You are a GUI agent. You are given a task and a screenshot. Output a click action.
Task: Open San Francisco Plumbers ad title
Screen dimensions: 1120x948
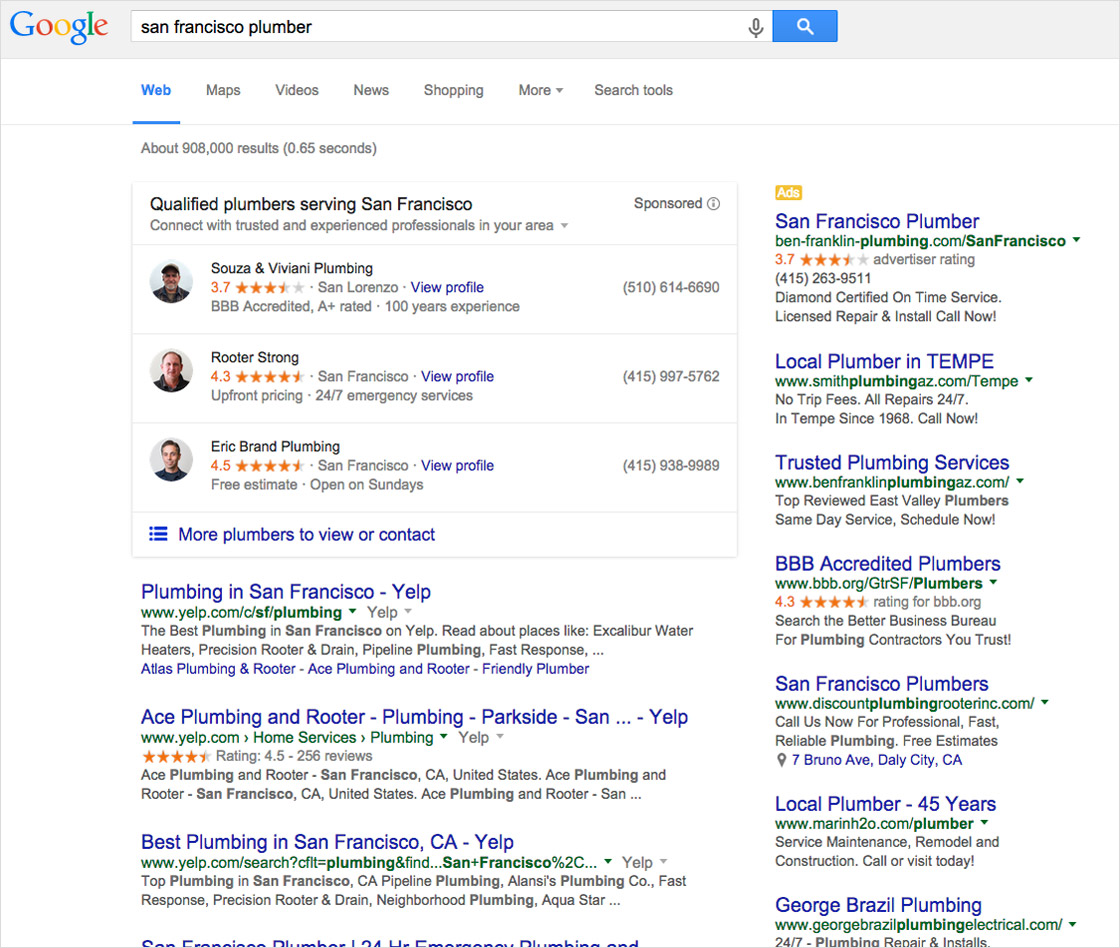(x=882, y=684)
